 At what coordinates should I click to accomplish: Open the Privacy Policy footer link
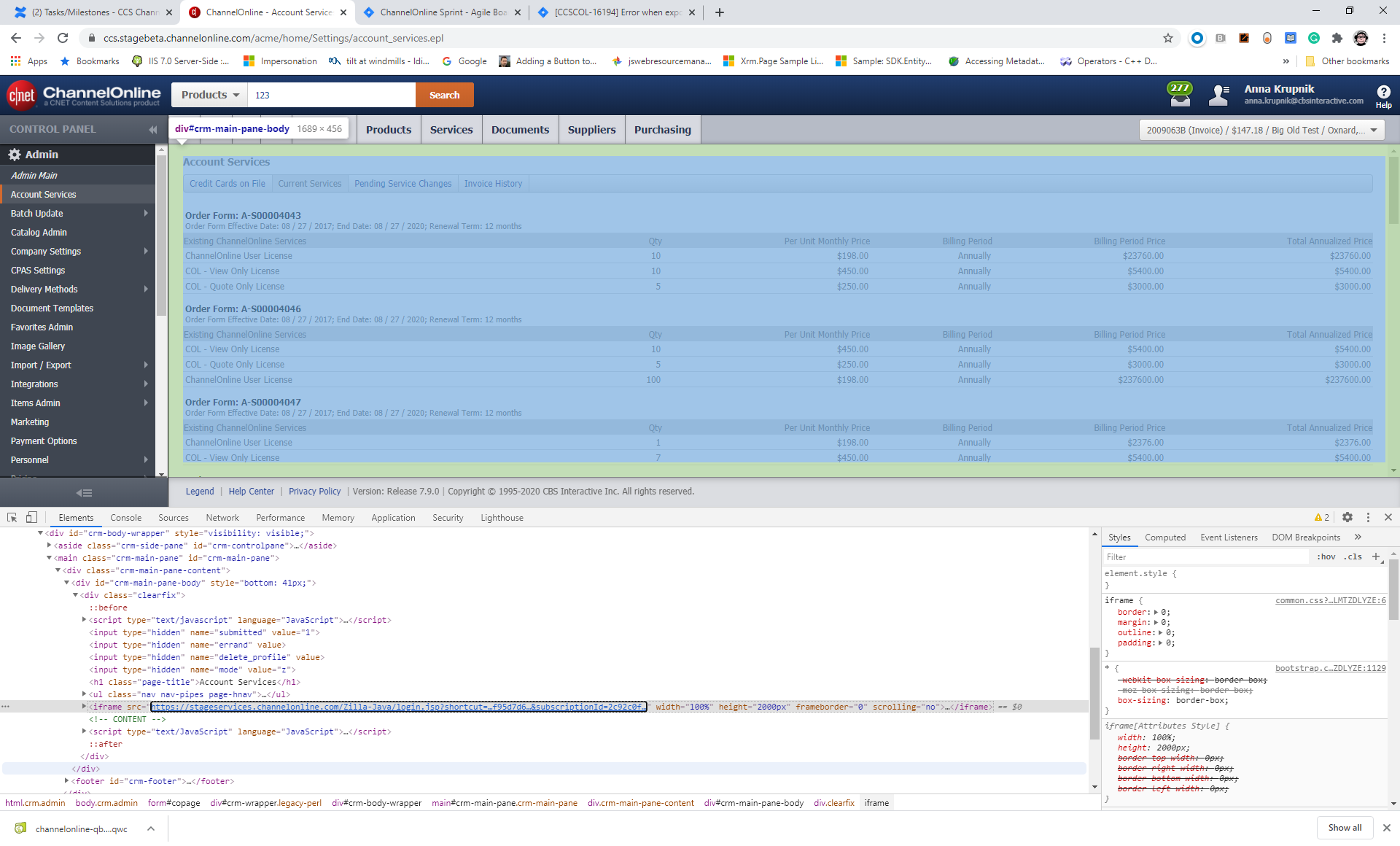coord(314,492)
